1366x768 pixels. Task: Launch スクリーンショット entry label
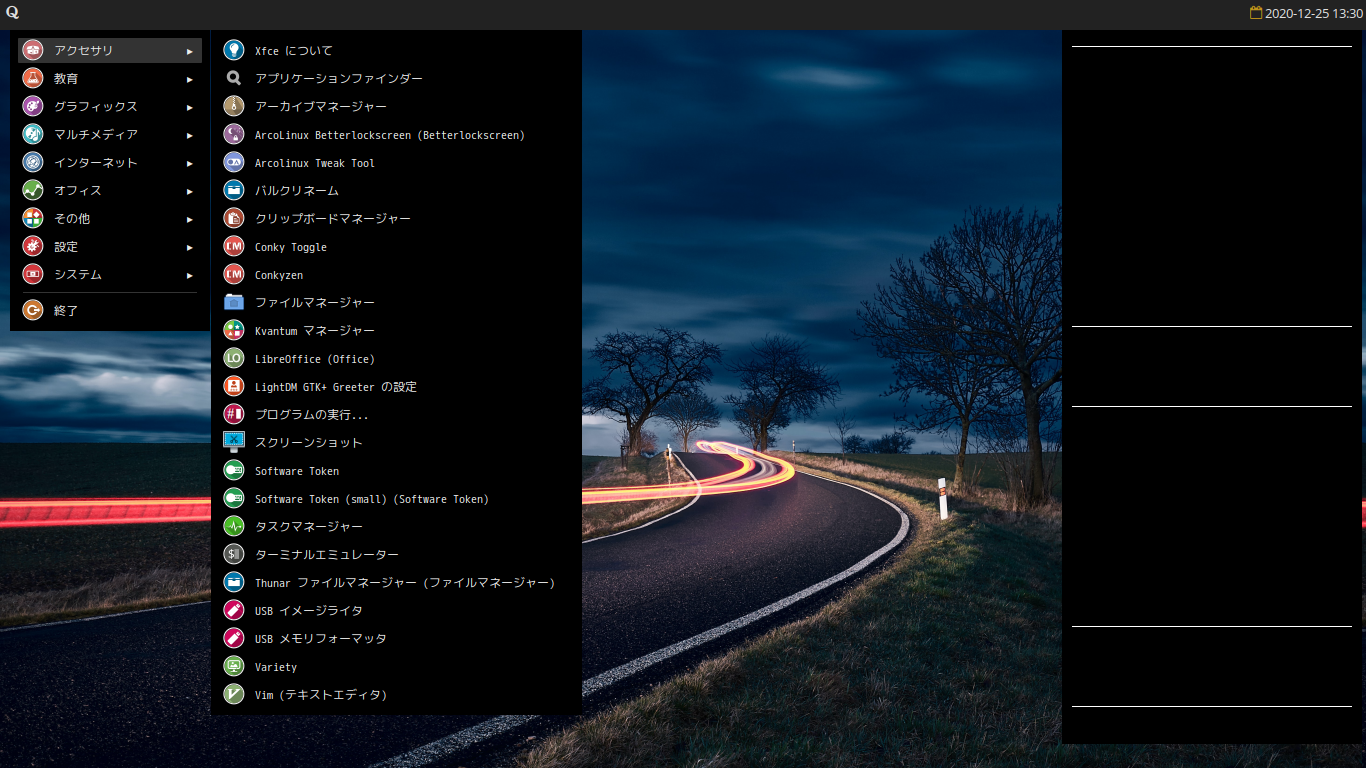point(309,443)
